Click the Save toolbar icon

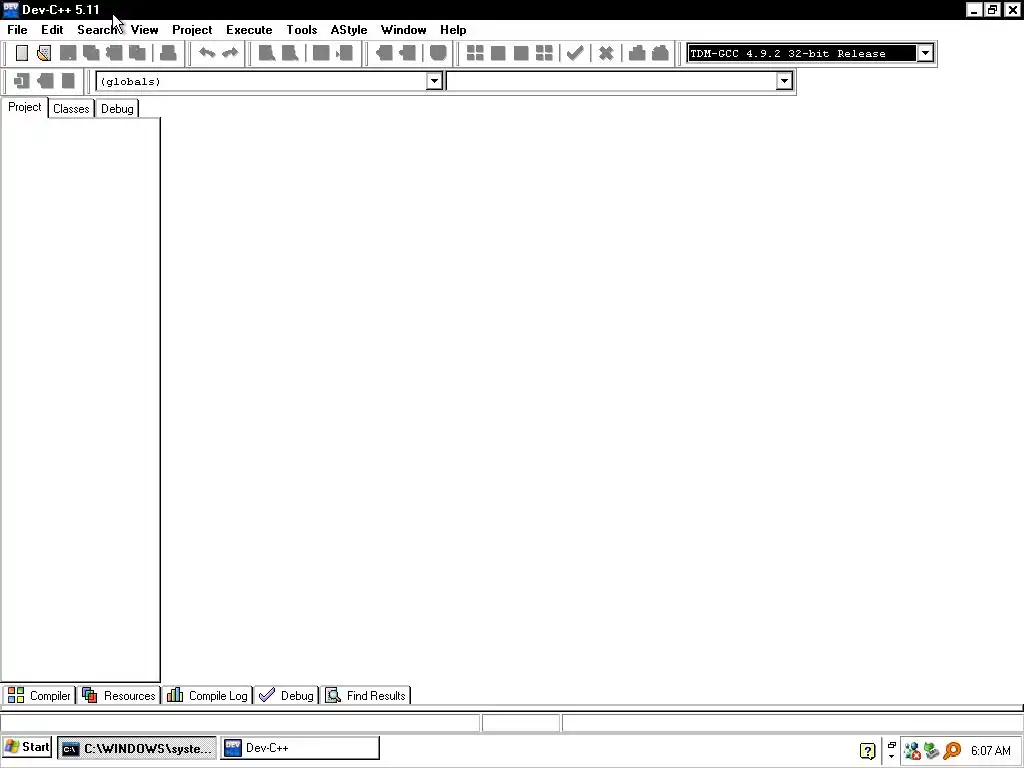pos(68,53)
